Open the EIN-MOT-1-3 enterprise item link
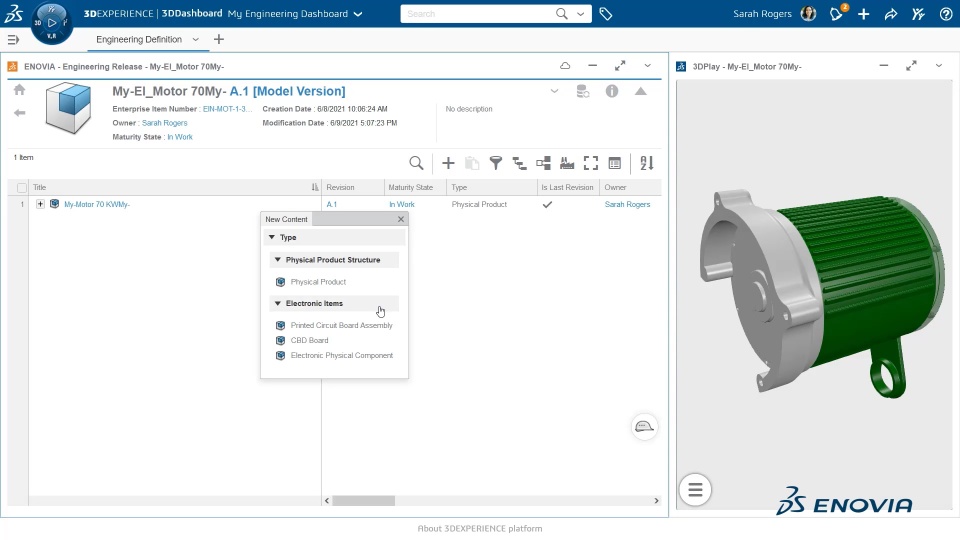The image size is (960, 540). tap(227, 109)
